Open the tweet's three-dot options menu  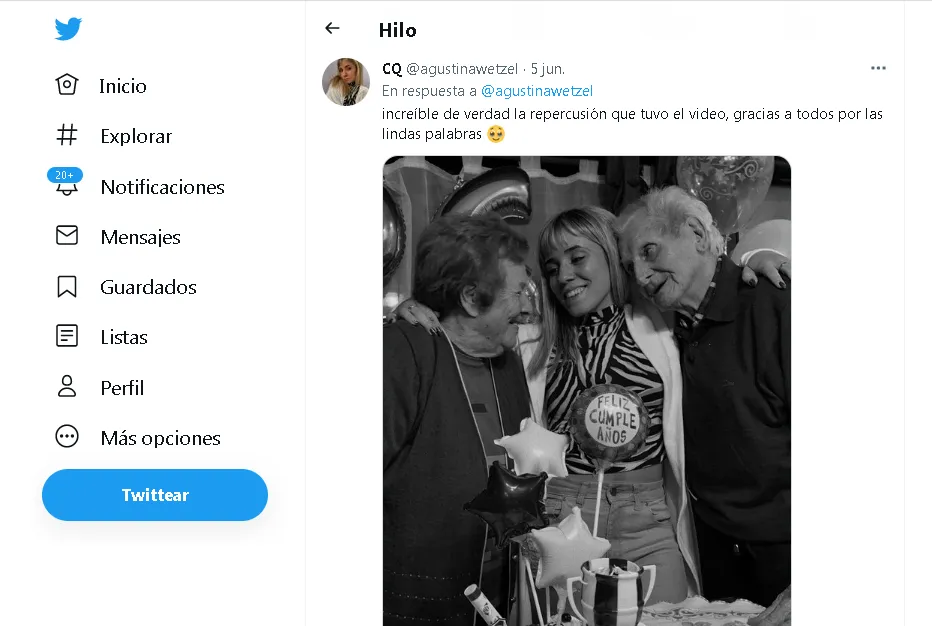pyautogui.click(x=878, y=68)
